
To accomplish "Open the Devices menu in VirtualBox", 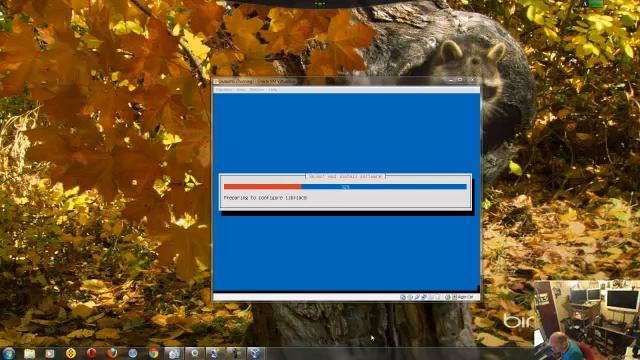I will [257, 89].
